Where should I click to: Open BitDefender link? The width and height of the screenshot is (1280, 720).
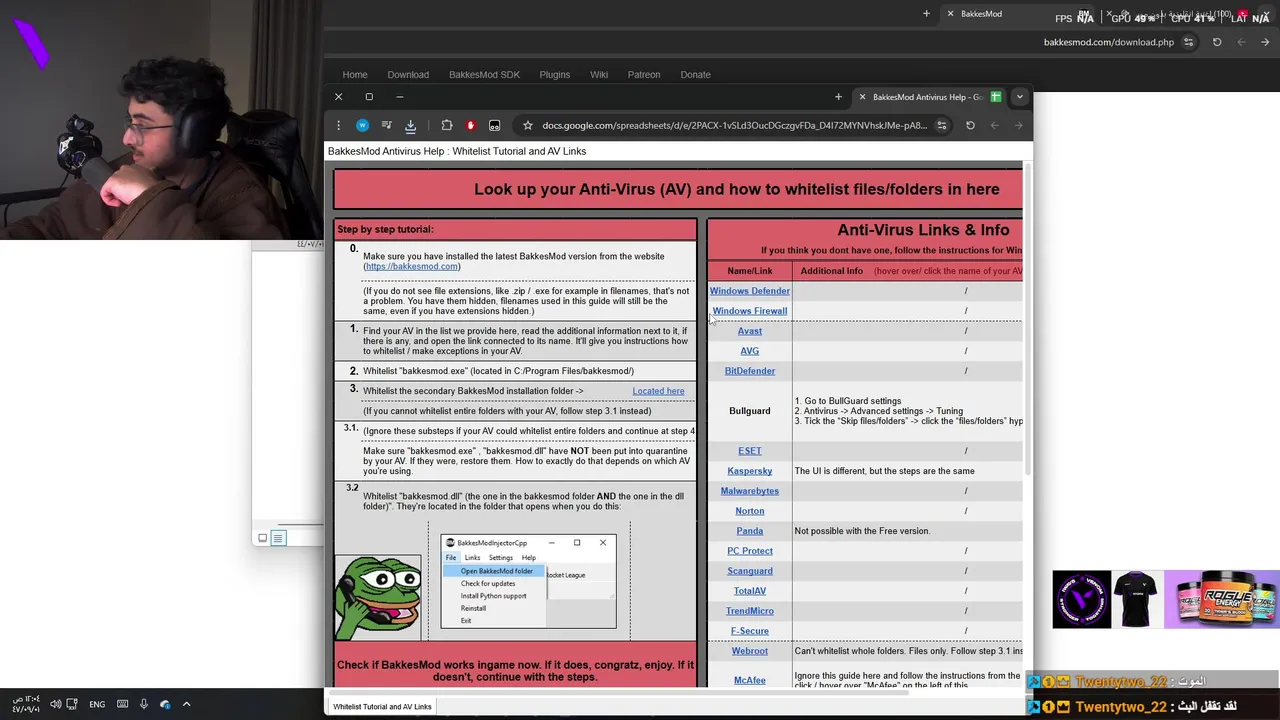[749, 371]
